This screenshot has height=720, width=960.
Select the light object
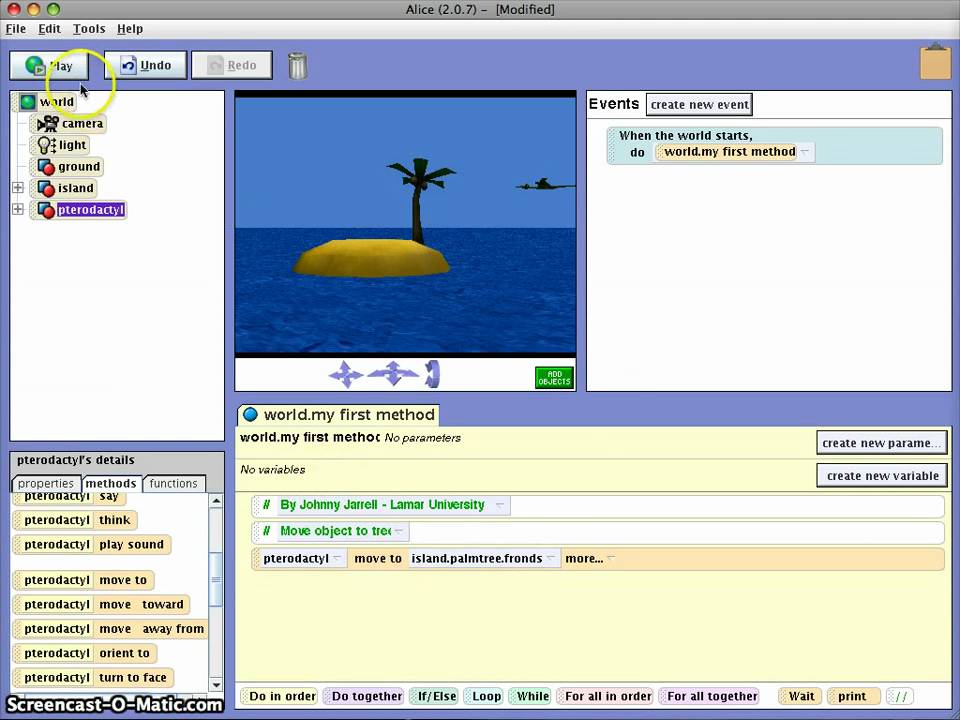pyautogui.click(x=61, y=145)
